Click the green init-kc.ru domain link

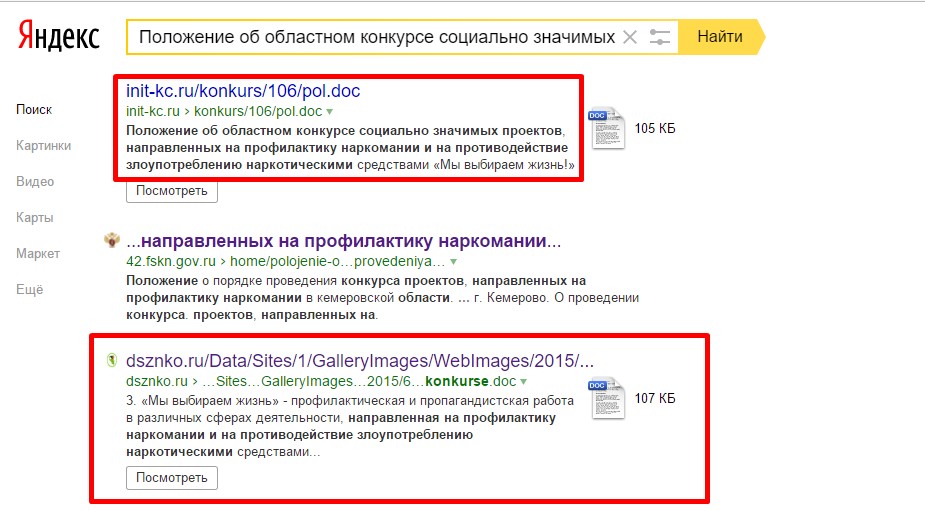[153, 112]
